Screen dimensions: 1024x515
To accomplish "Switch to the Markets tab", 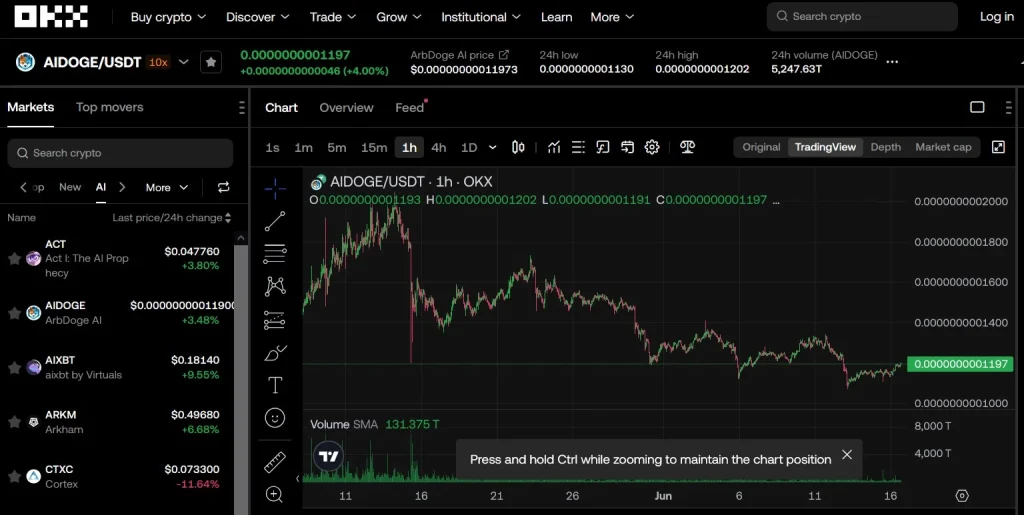I will tap(31, 107).
